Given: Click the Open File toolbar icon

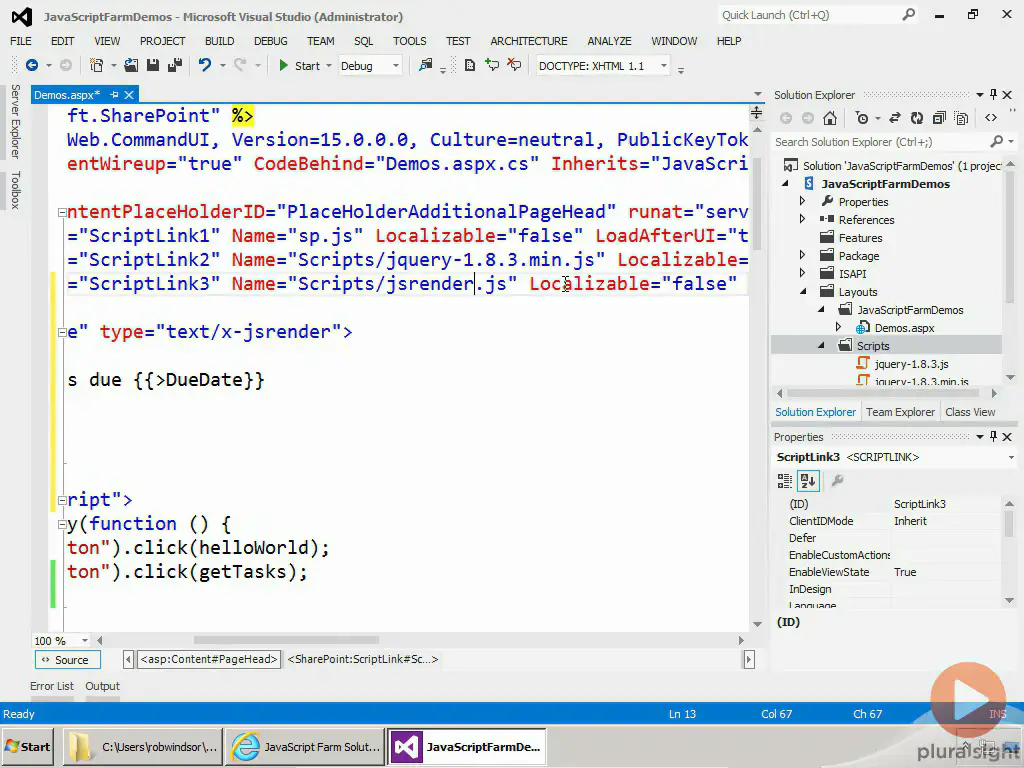Looking at the screenshot, I should click(x=131, y=65).
